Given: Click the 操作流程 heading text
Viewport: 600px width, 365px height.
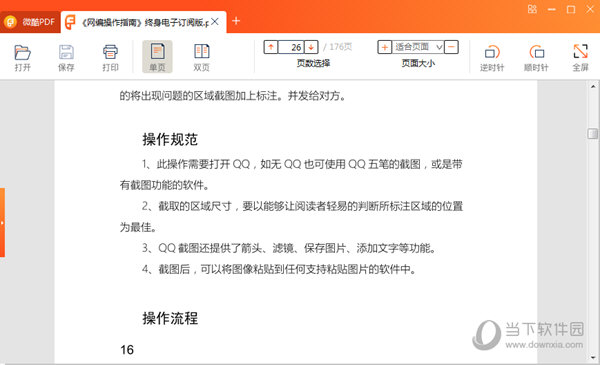Looking at the screenshot, I should click(170, 318).
